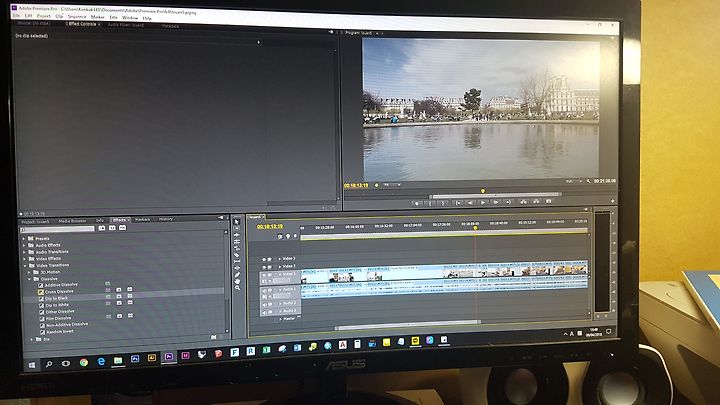
Task: Expand the Audio Transitions folder
Action: [24, 252]
